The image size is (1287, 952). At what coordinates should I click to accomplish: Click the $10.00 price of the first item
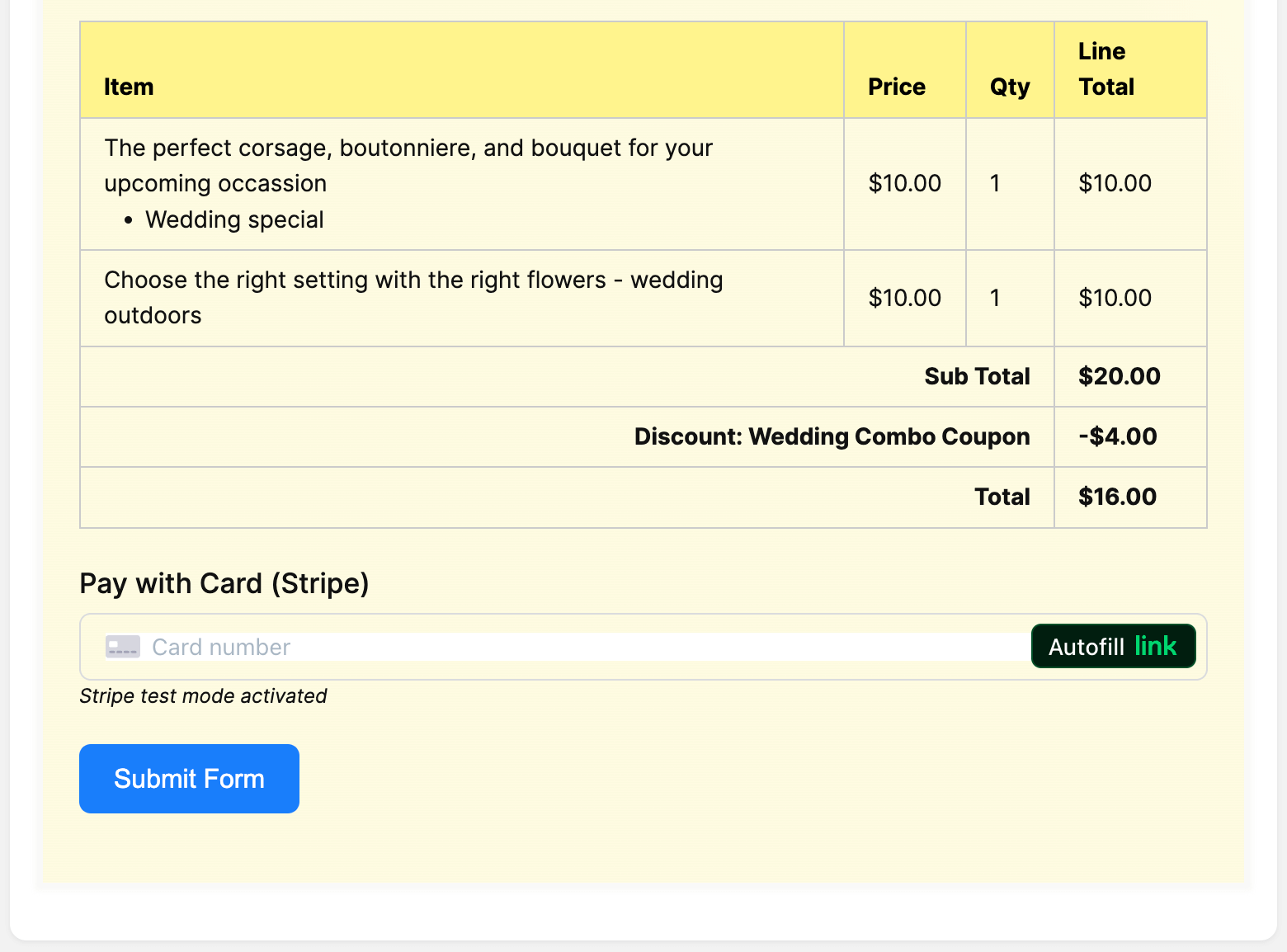click(x=904, y=183)
